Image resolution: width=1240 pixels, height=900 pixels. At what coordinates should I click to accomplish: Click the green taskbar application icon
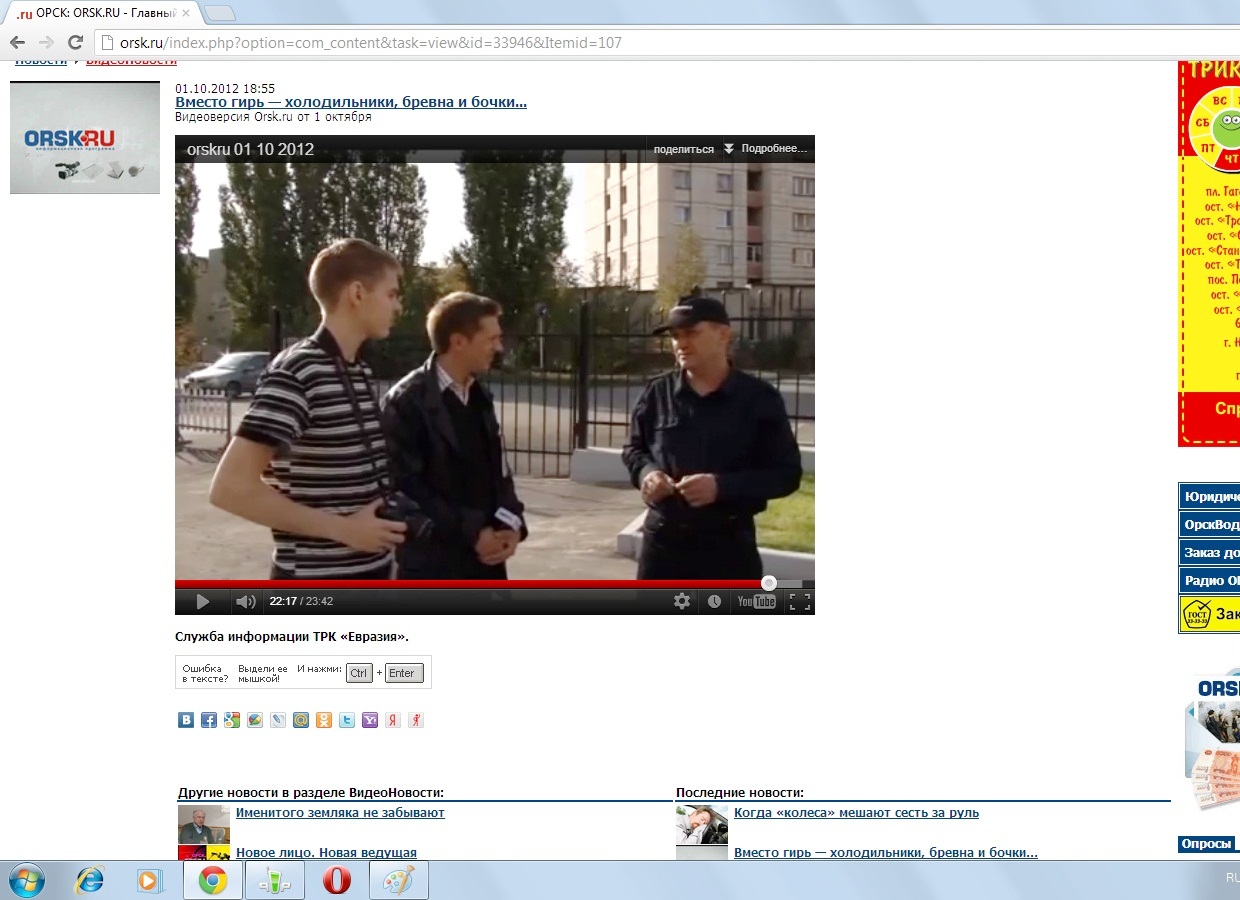(274, 881)
